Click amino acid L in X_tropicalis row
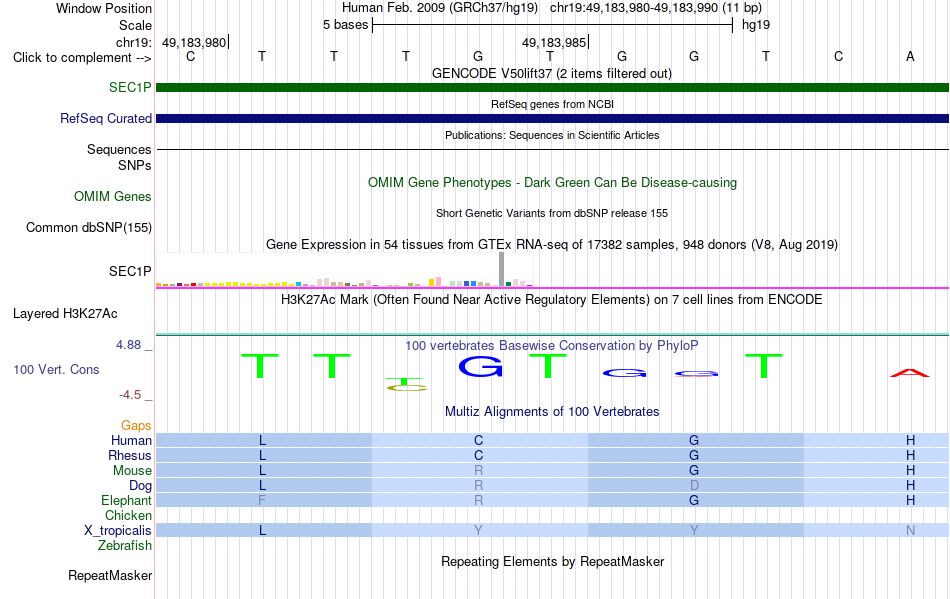 click(x=262, y=531)
